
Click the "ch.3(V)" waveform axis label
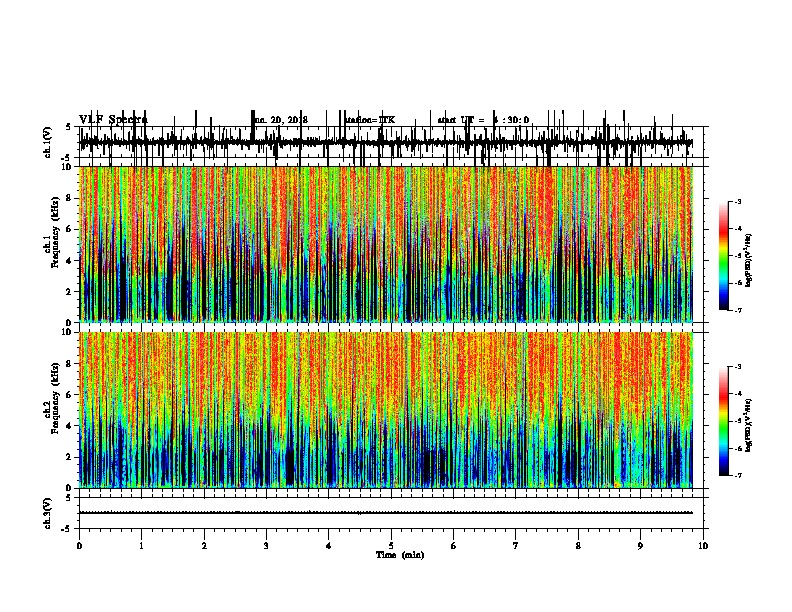tap(48, 513)
